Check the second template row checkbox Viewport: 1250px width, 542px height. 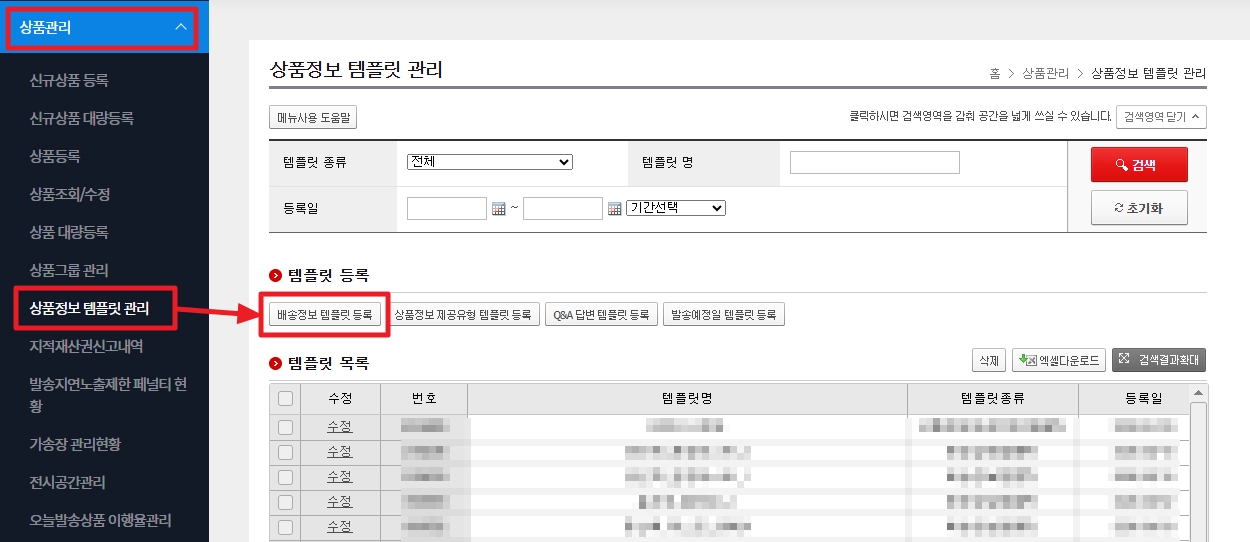[285, 452]
